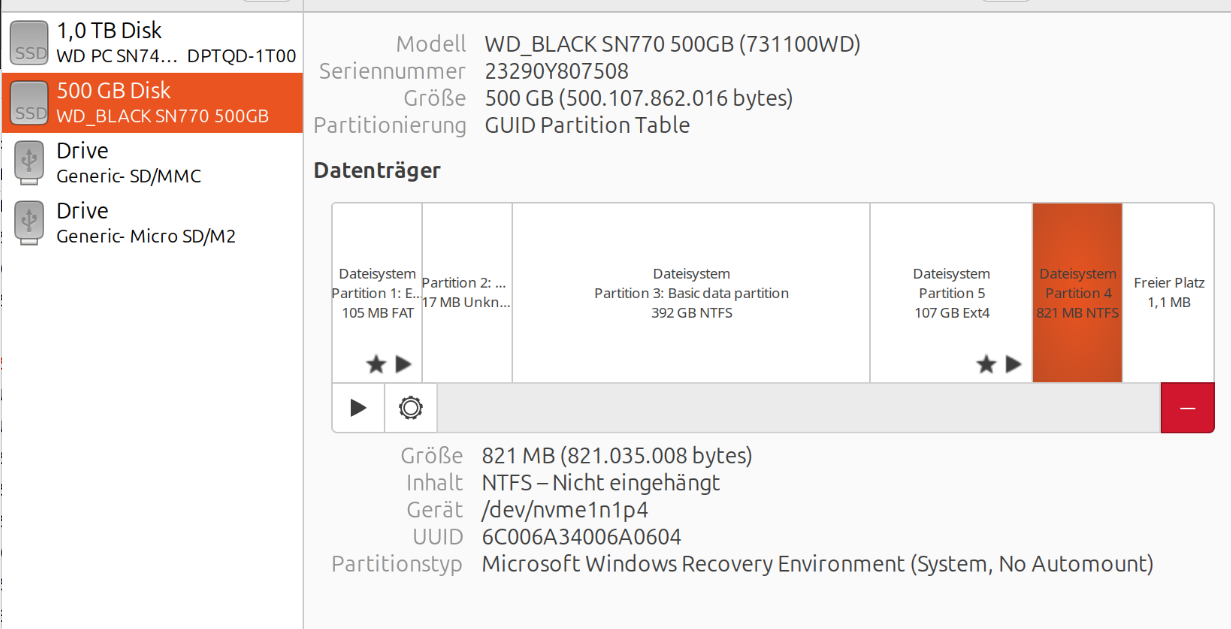Click the SSD icon of the 500 GB Disk
The image size is (1231, 629).
point(29,103)
